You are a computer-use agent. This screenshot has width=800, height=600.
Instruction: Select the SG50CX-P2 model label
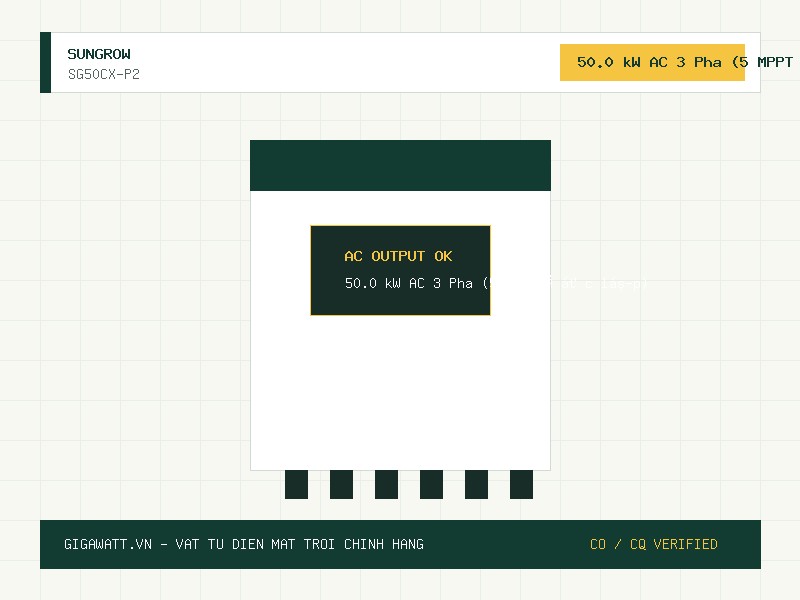coord(104,74)
